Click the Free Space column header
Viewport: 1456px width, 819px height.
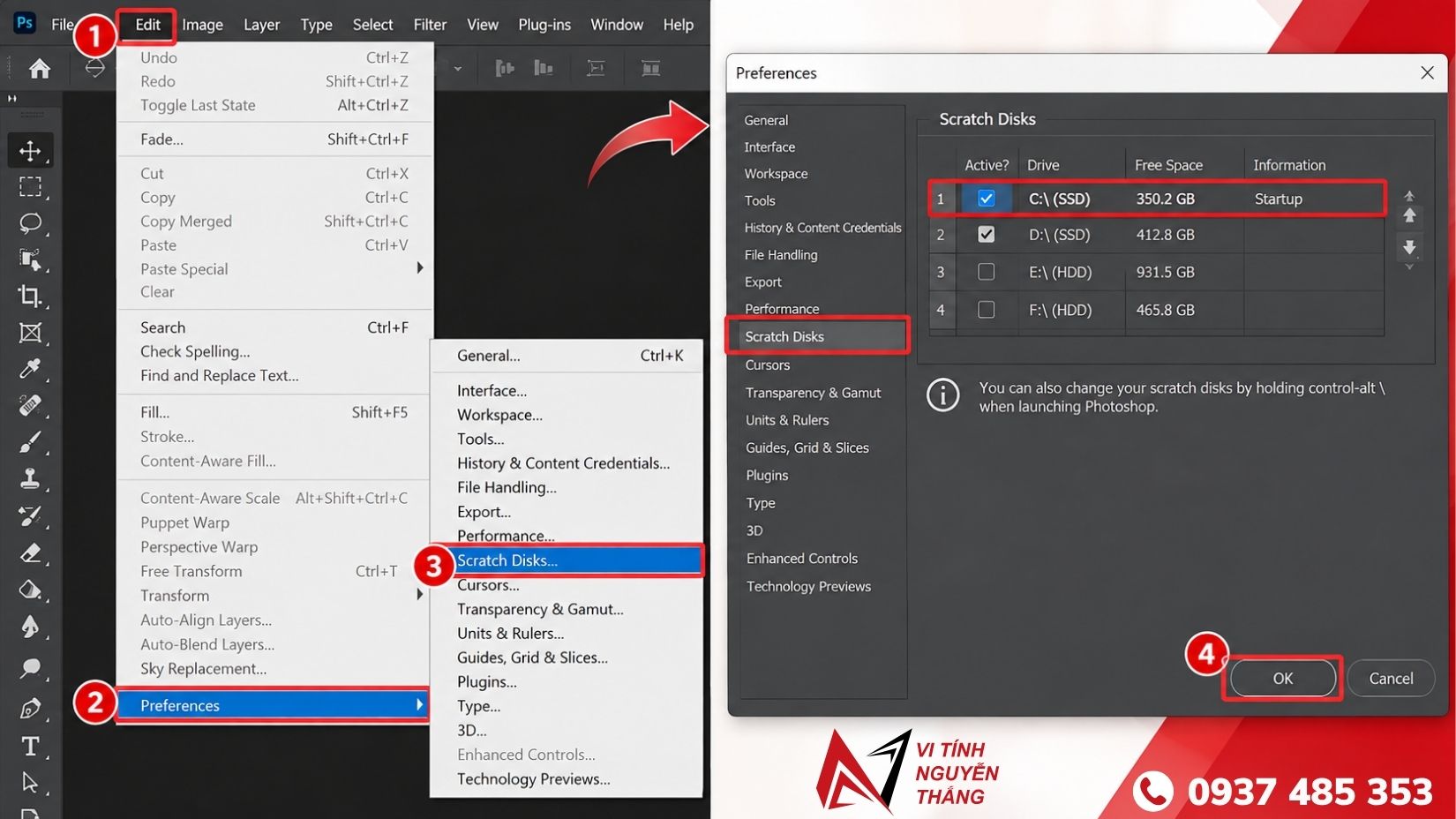point(1184,165)
